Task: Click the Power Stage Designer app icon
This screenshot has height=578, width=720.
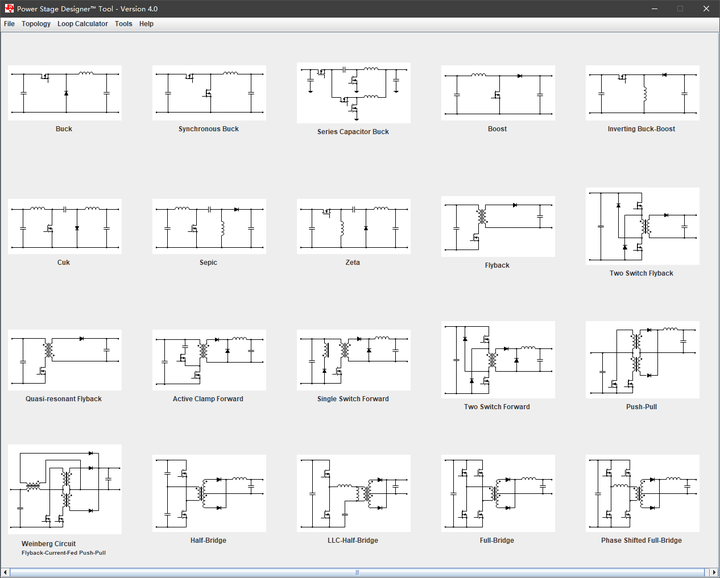Action: (9, 8)
